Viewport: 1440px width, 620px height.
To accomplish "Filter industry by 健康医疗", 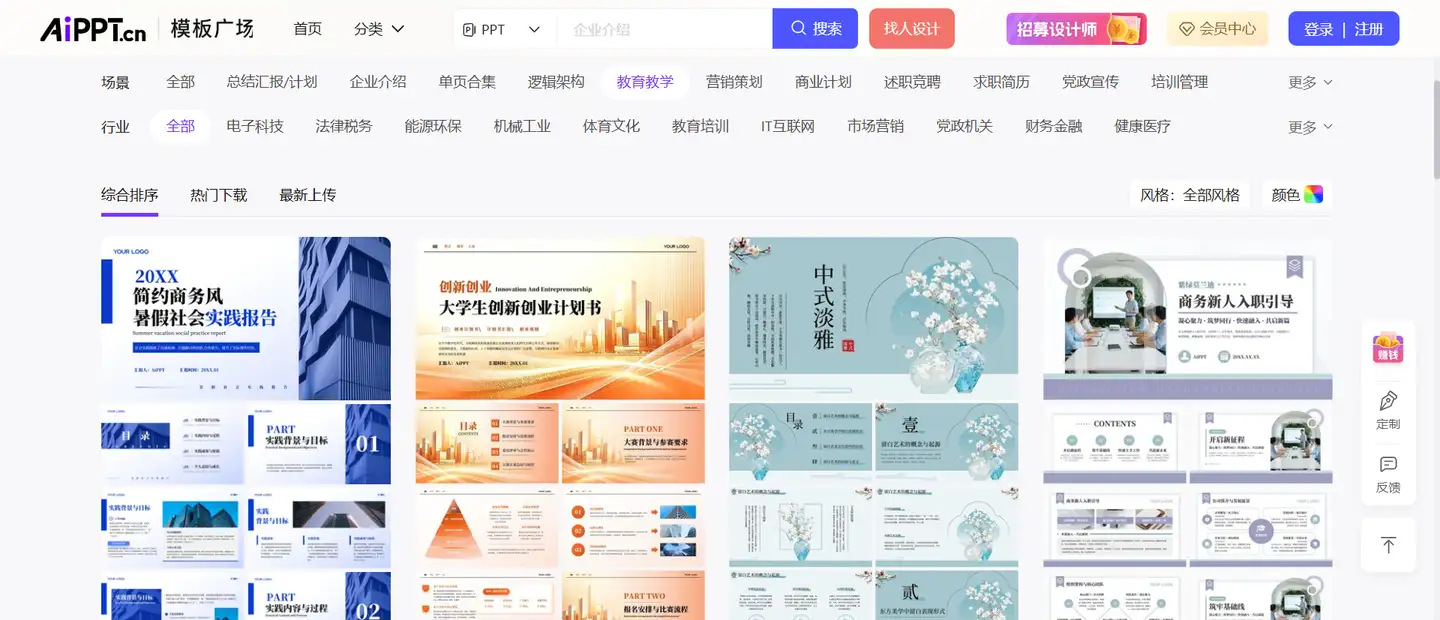I will 1142,126.
